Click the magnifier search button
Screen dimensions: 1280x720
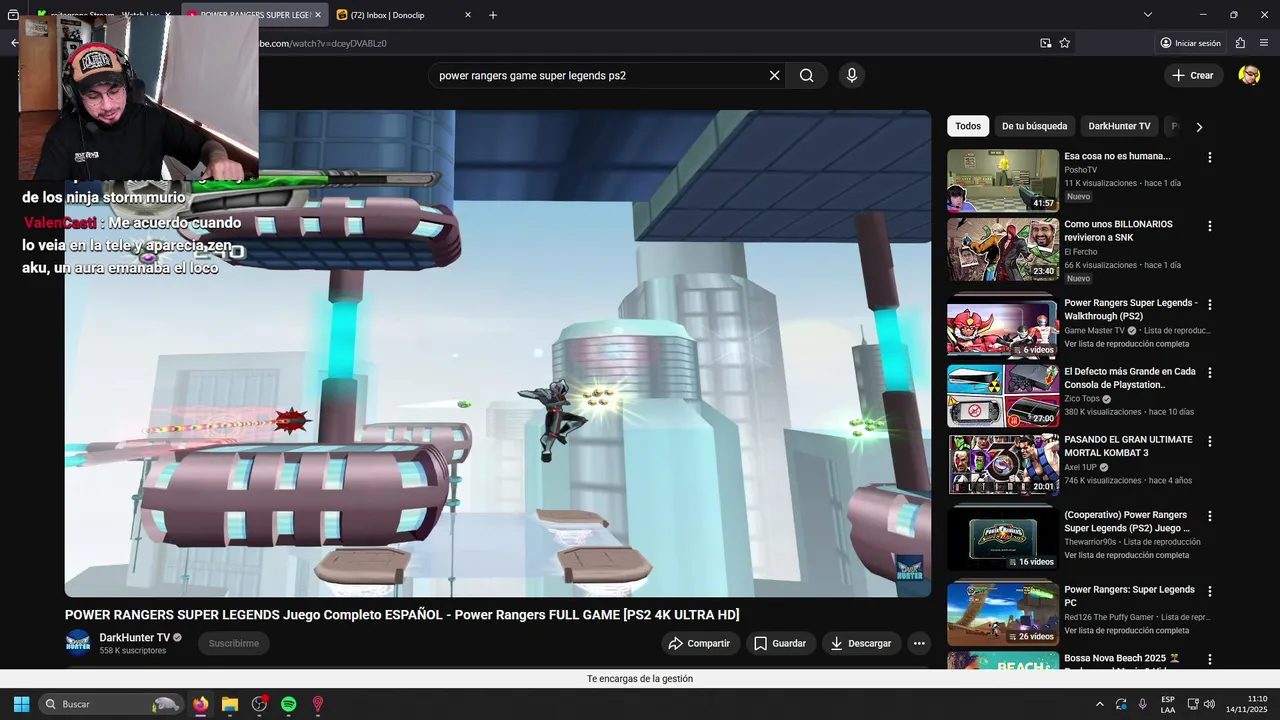click(x=806, y=75)
